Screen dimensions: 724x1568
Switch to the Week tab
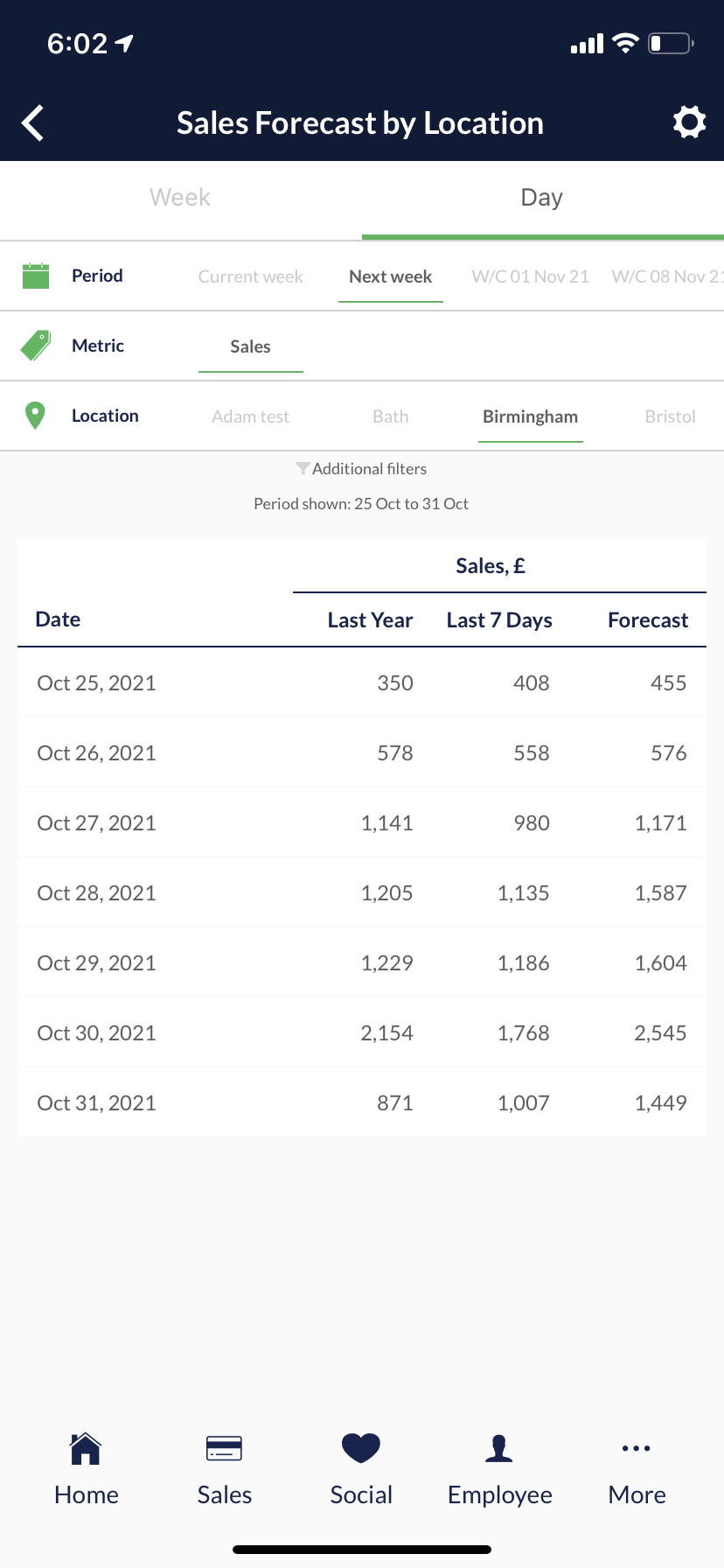click(180, 198)
